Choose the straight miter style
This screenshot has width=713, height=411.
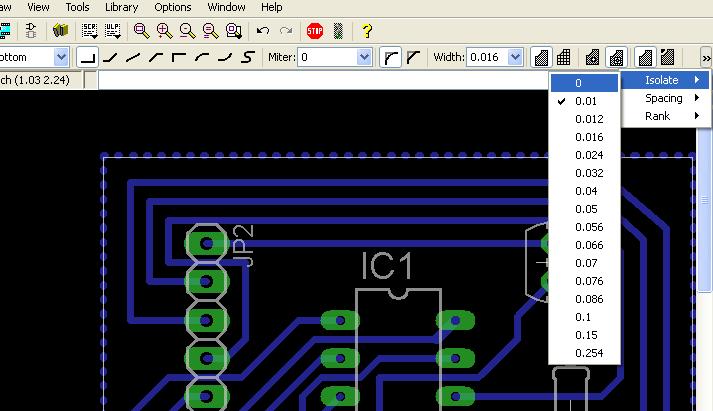(x=413, y=57)
